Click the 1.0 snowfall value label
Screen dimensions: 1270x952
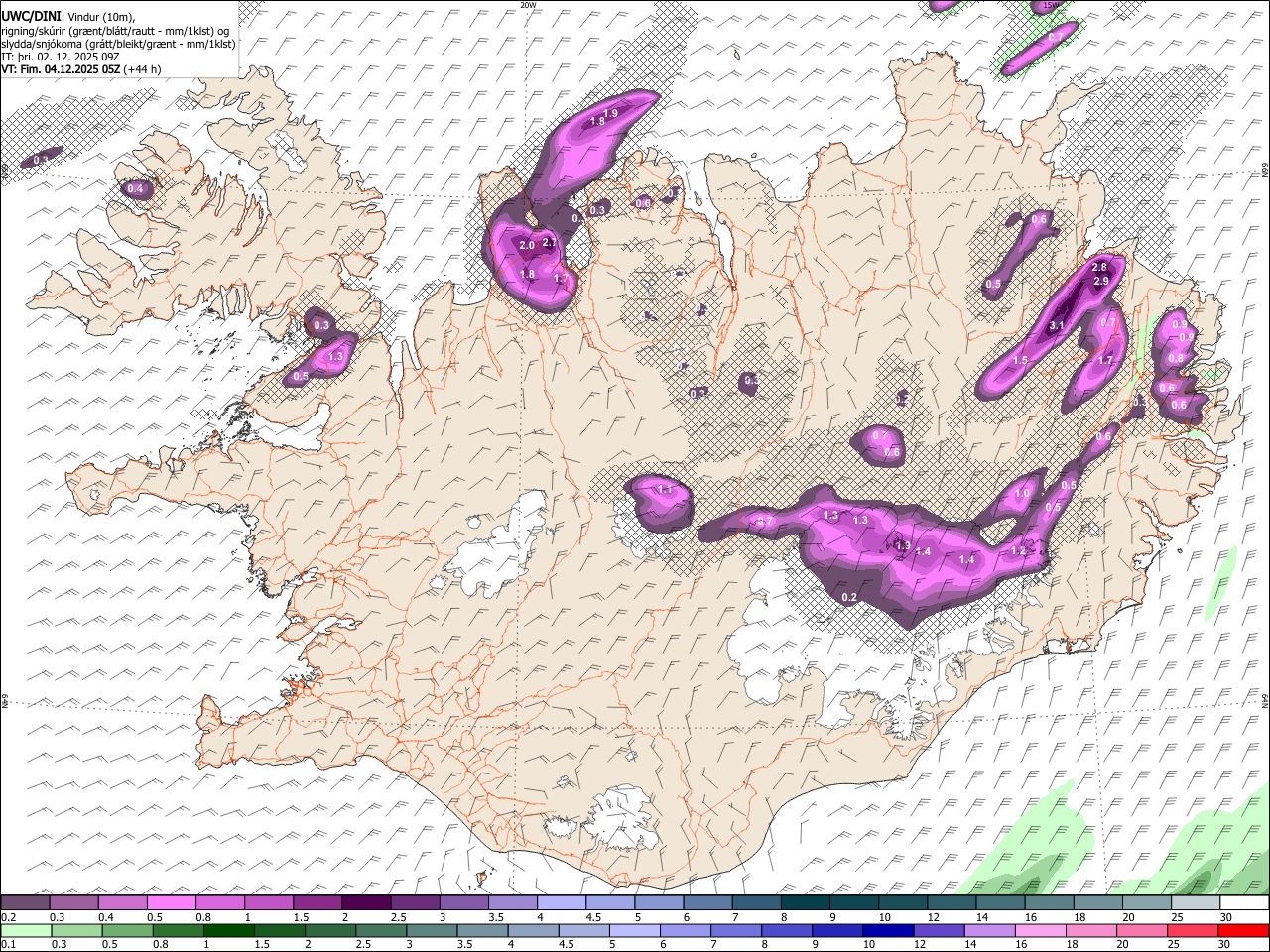point(1022,493)
